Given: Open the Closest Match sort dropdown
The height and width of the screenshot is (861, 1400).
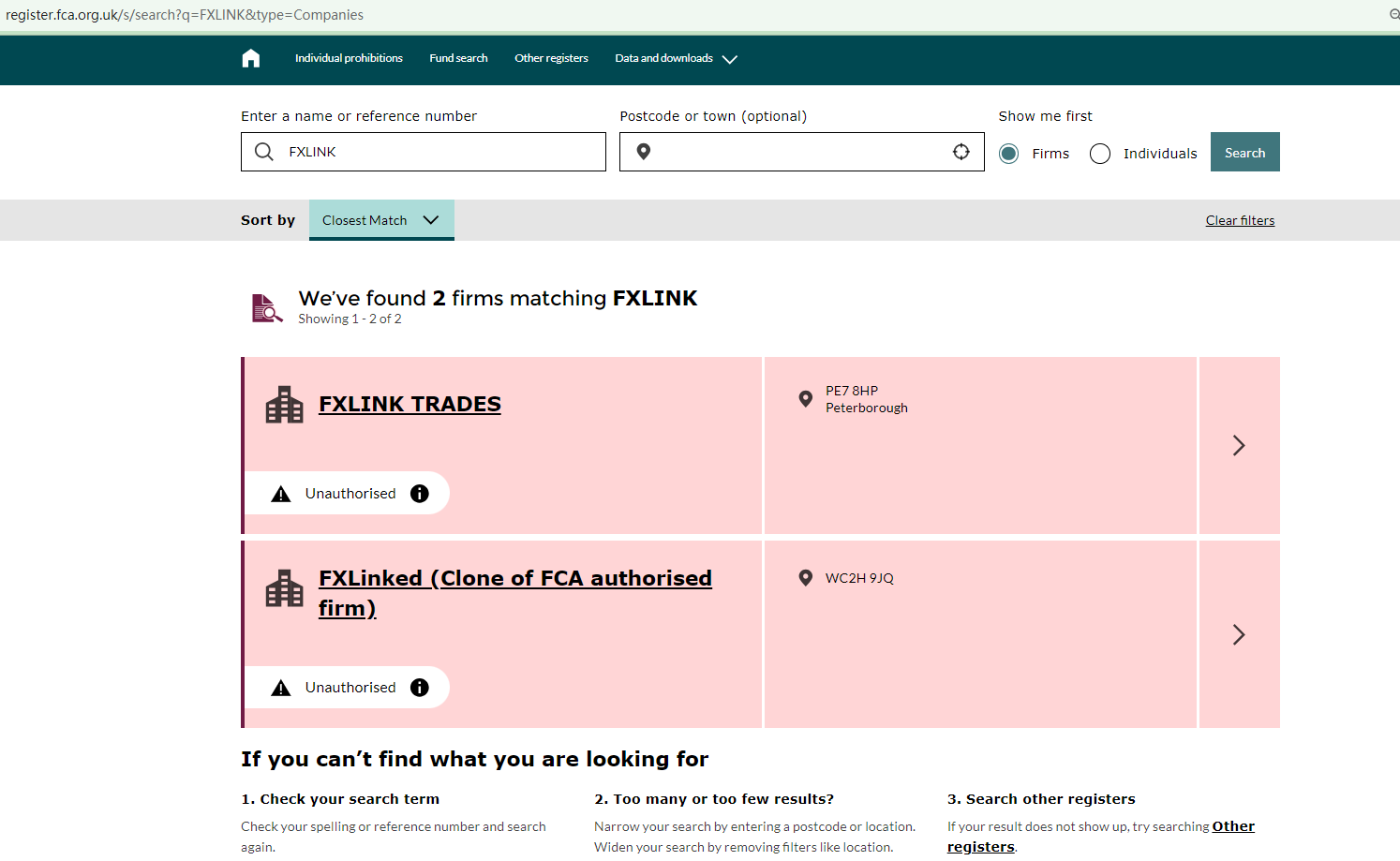Looking at the screenshot, I should [380, 220].
